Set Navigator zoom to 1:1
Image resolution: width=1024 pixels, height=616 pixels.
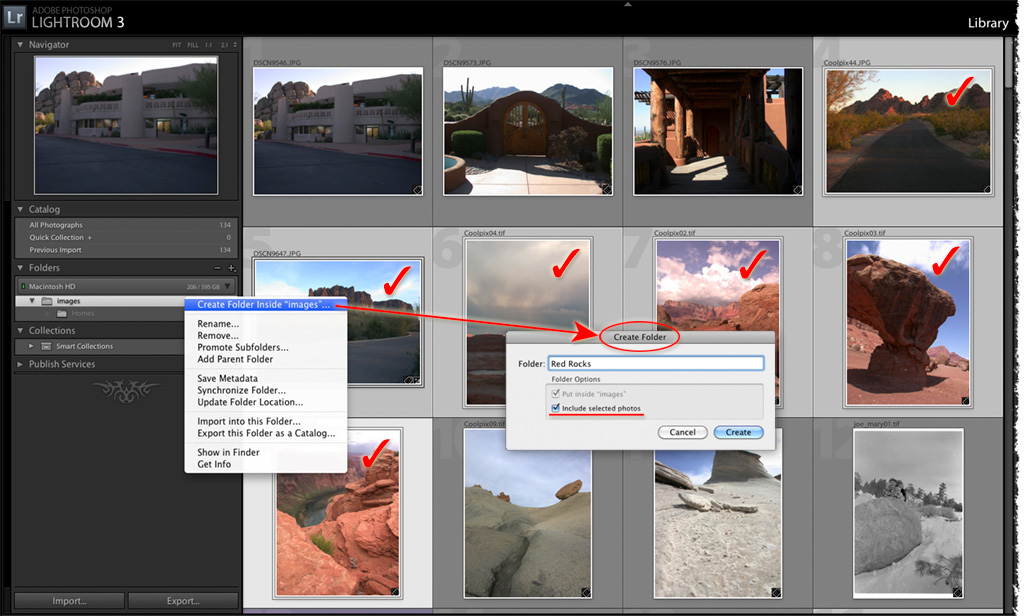coord(209,45)
